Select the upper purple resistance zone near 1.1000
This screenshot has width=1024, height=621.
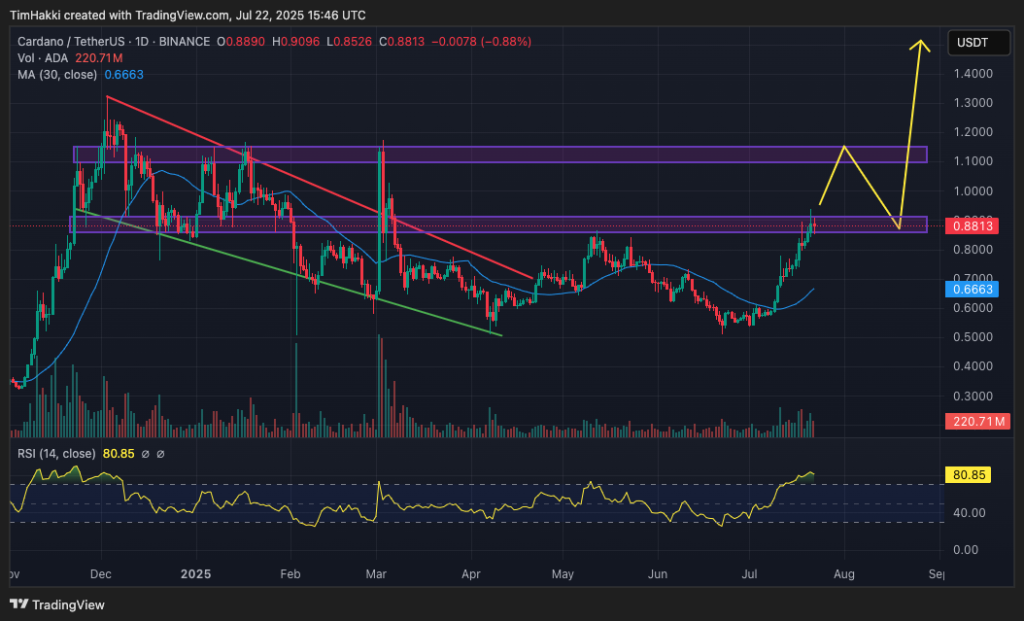pyautogui.click(x=500, y=154)
